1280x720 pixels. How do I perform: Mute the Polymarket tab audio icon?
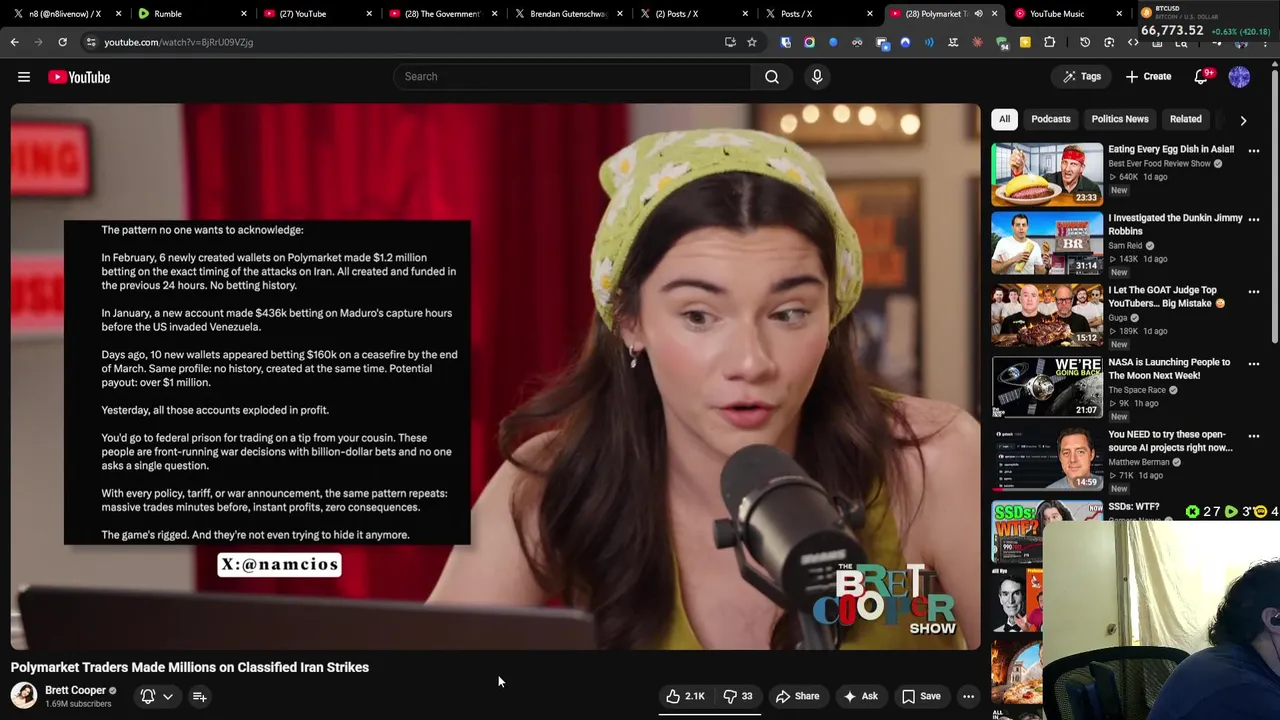(x=978, y=14)
